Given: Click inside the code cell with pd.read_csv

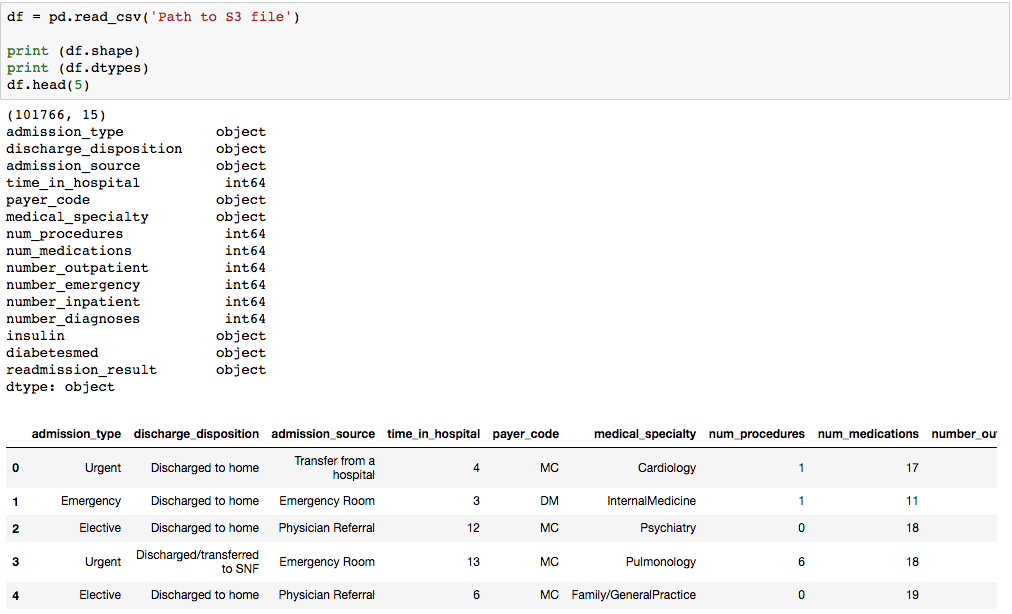Looking at the screenshot, I should point(505,50).
